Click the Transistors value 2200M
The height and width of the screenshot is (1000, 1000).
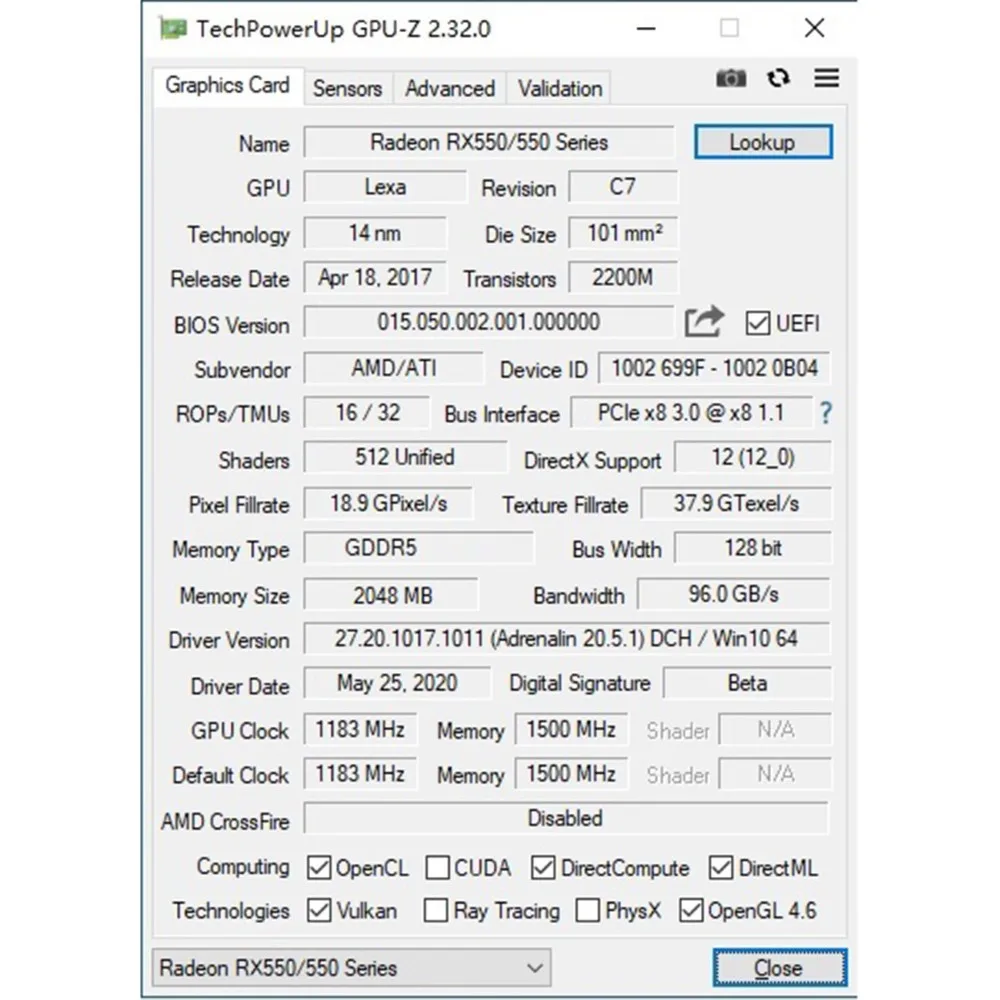[x=623, y=277]
